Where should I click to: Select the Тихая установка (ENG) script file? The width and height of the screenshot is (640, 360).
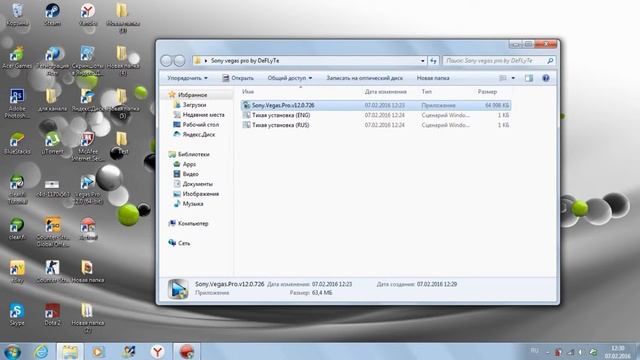(376, 115)
